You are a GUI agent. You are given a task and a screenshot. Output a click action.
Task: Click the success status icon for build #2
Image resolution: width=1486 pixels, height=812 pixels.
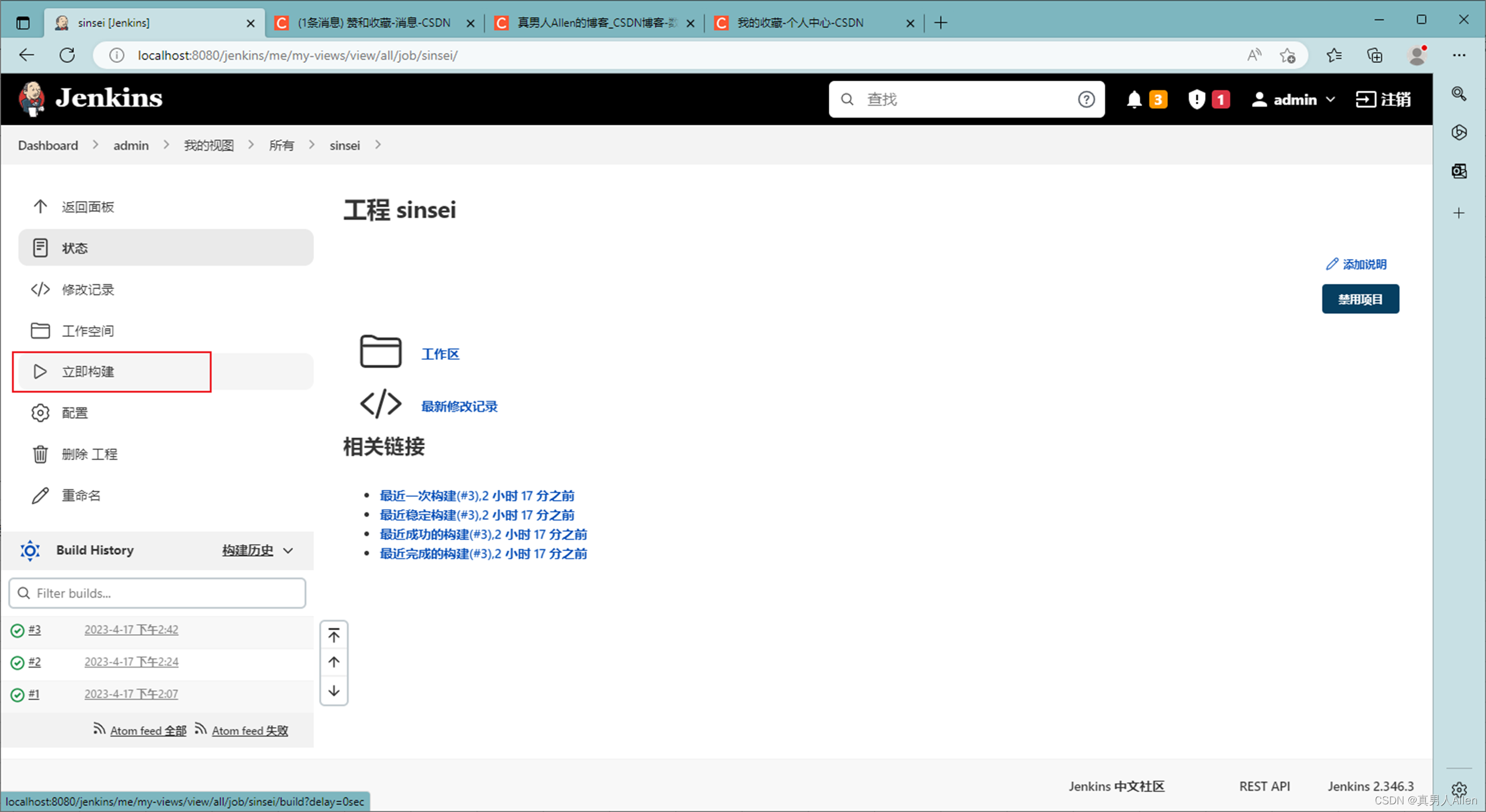click(x=16, y=662)
